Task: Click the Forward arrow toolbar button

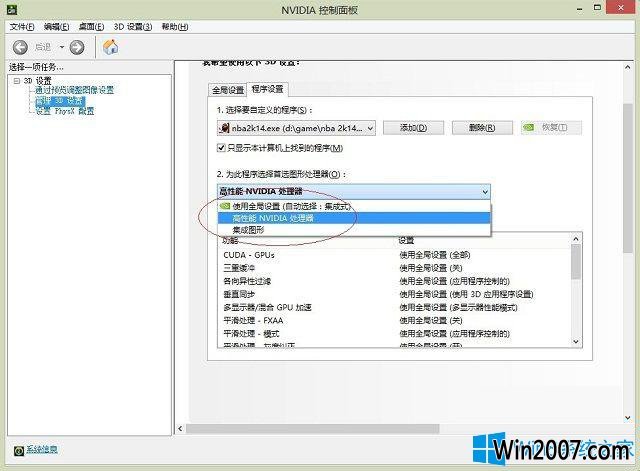Action: pos(77,47)
